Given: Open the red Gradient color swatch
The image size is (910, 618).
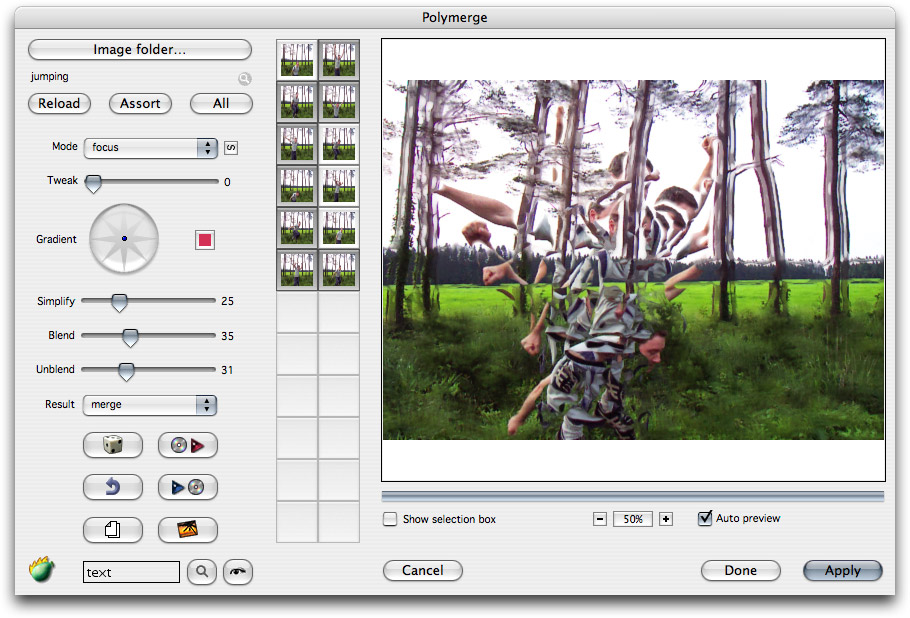Looking at the screenshot, I should click(205, 240).
